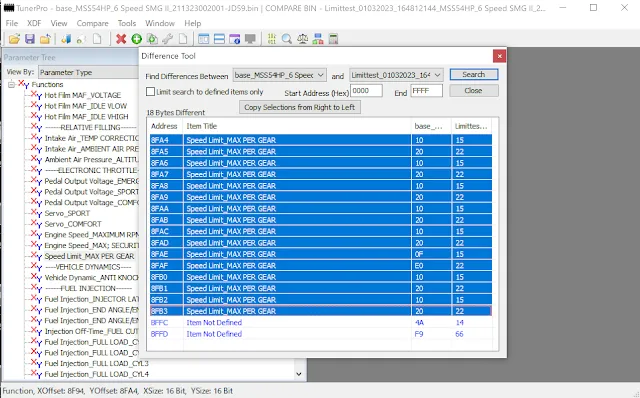
Task: Open the XDF menu
Action: (x=34, y=23)
